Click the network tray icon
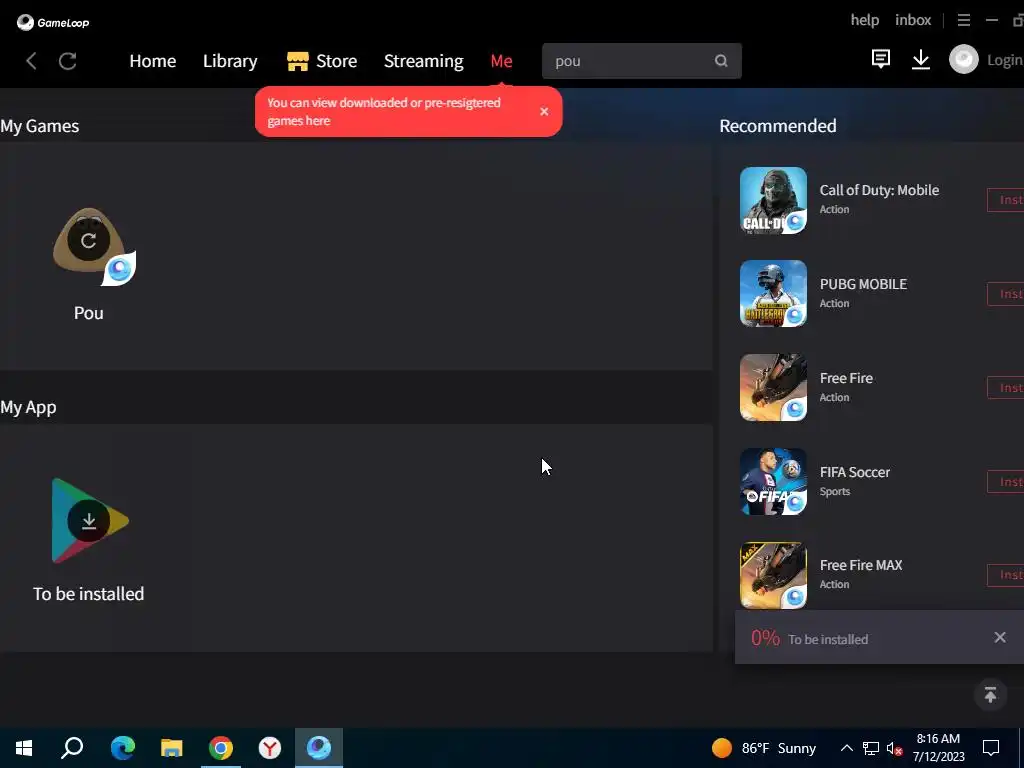The width and height of the screenshot is (1024, 768). (x=871, y=748)
